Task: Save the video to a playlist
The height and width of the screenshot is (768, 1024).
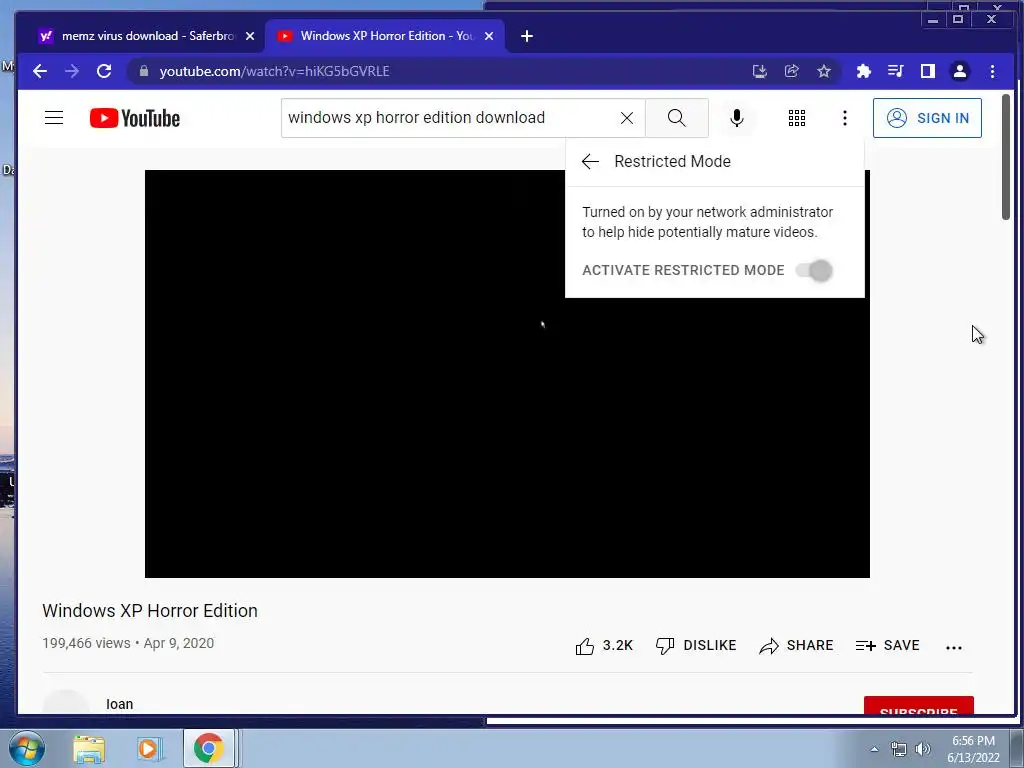Action: tap(888, 646)
